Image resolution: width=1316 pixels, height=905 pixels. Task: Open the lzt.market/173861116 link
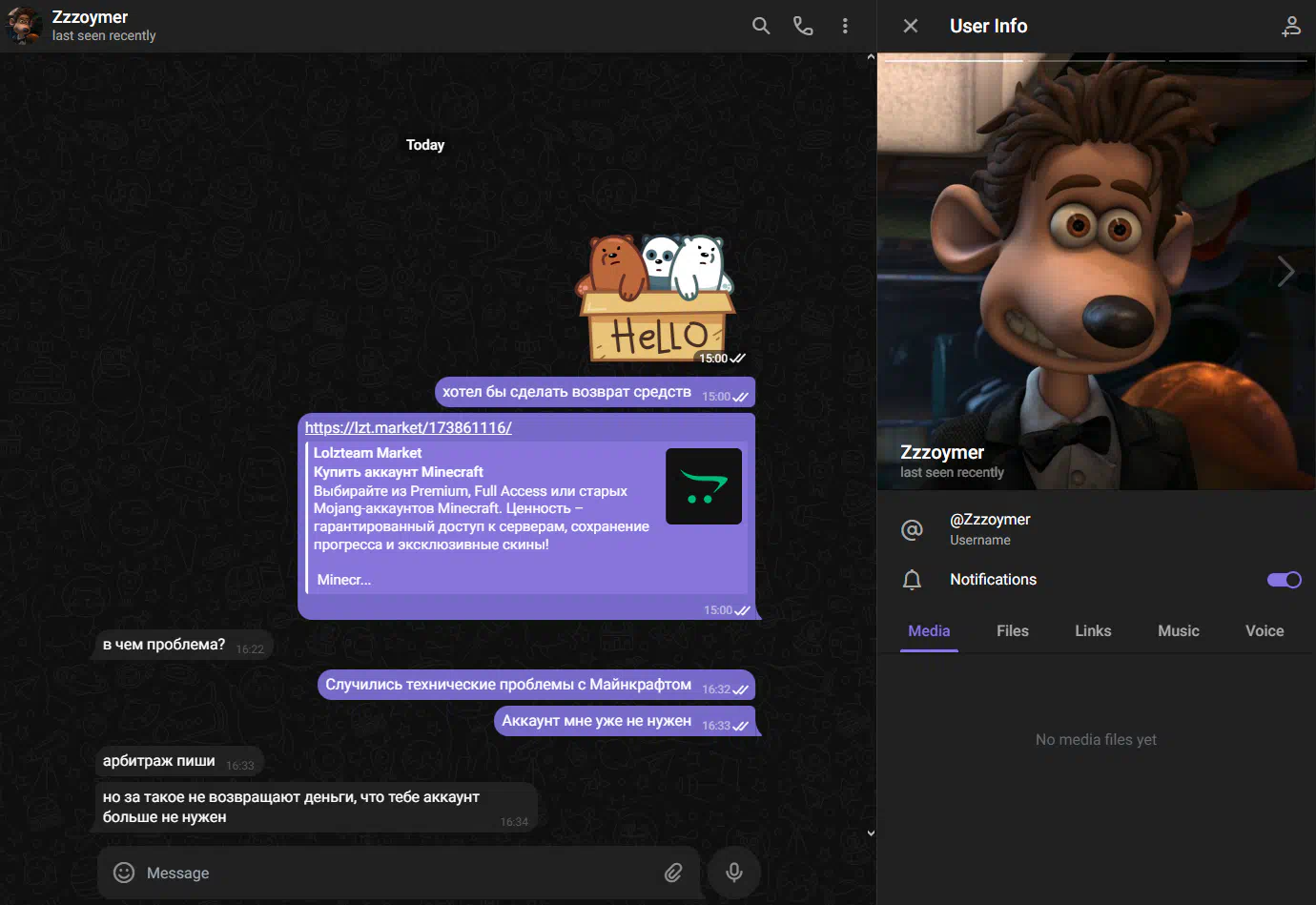click(408, 427)
